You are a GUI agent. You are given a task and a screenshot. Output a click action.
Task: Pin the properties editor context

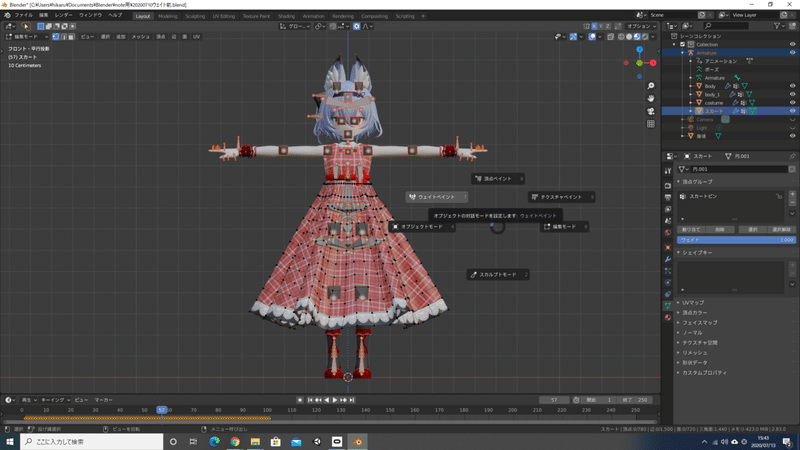tap(792, 156)
